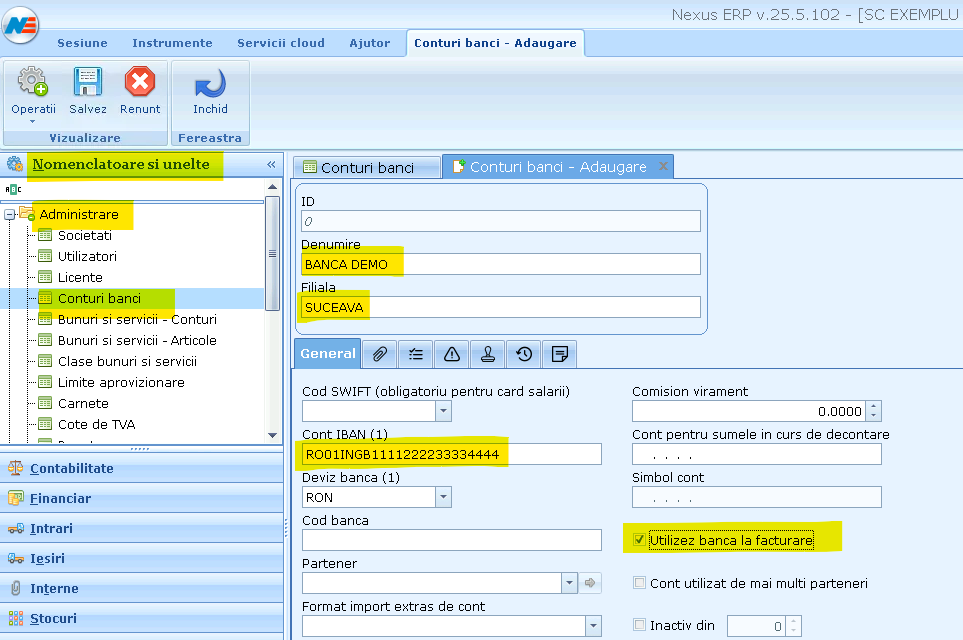This screenshot has width=963, height=640.
Task: Check Cont utilizat de mai multi parteneri
Action: coord(639,583)
